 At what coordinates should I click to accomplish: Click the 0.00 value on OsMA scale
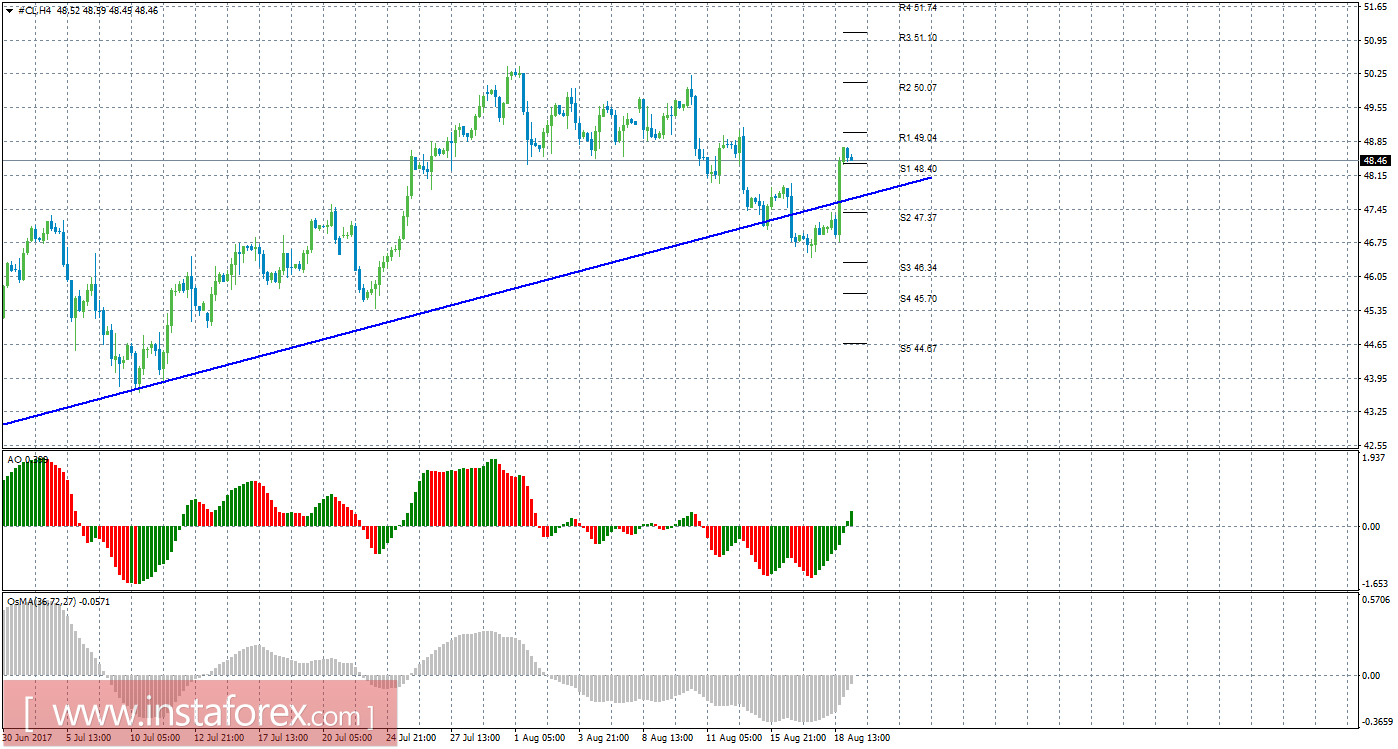[1372, 675]
